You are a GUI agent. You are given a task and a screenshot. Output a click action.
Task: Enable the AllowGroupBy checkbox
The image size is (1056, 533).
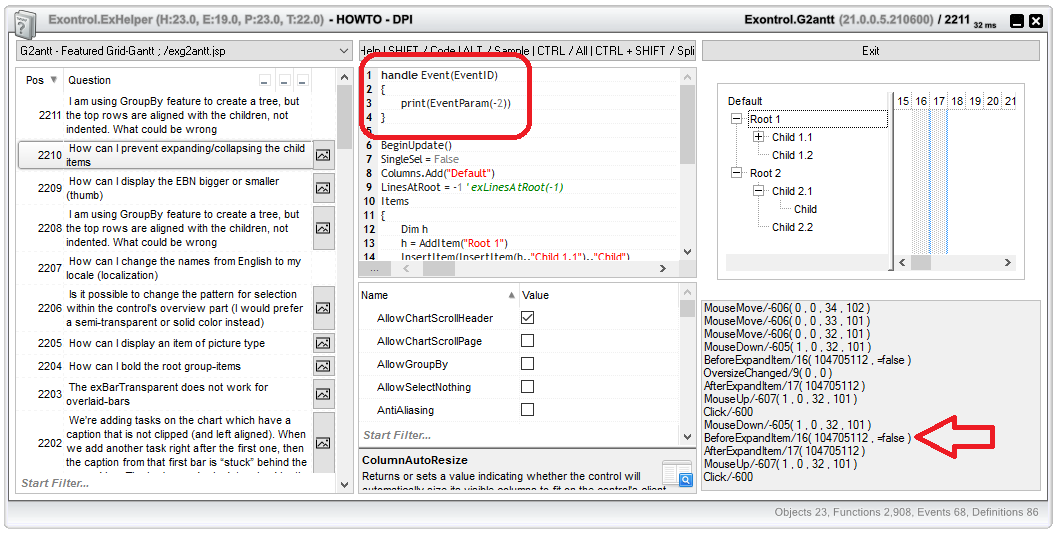point(527,364)
